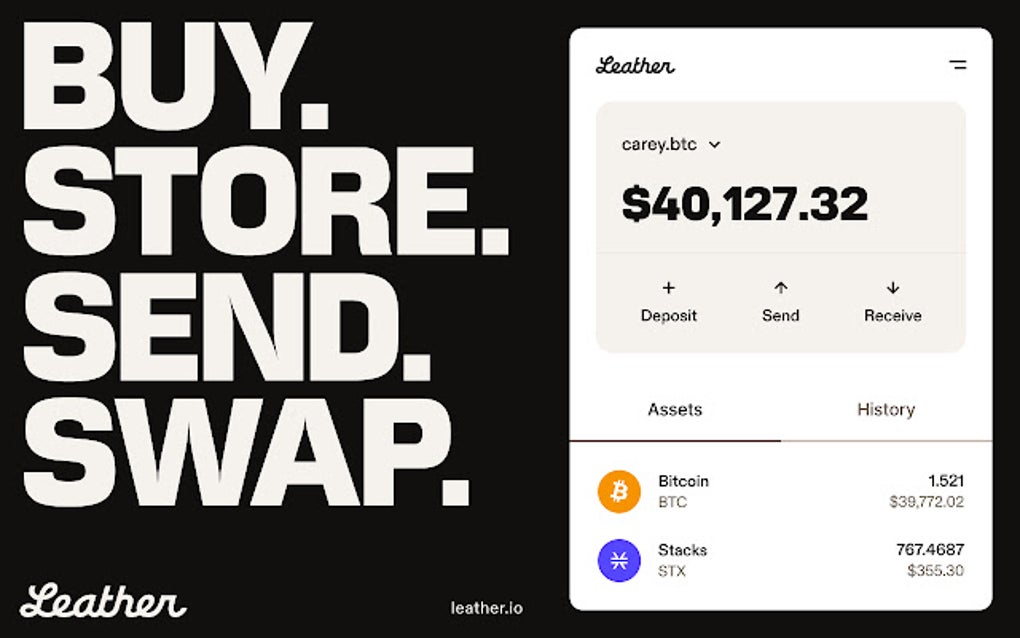Click the purple Stacks icon
The height and width of the screenshot is (638, 1020).
619,560
